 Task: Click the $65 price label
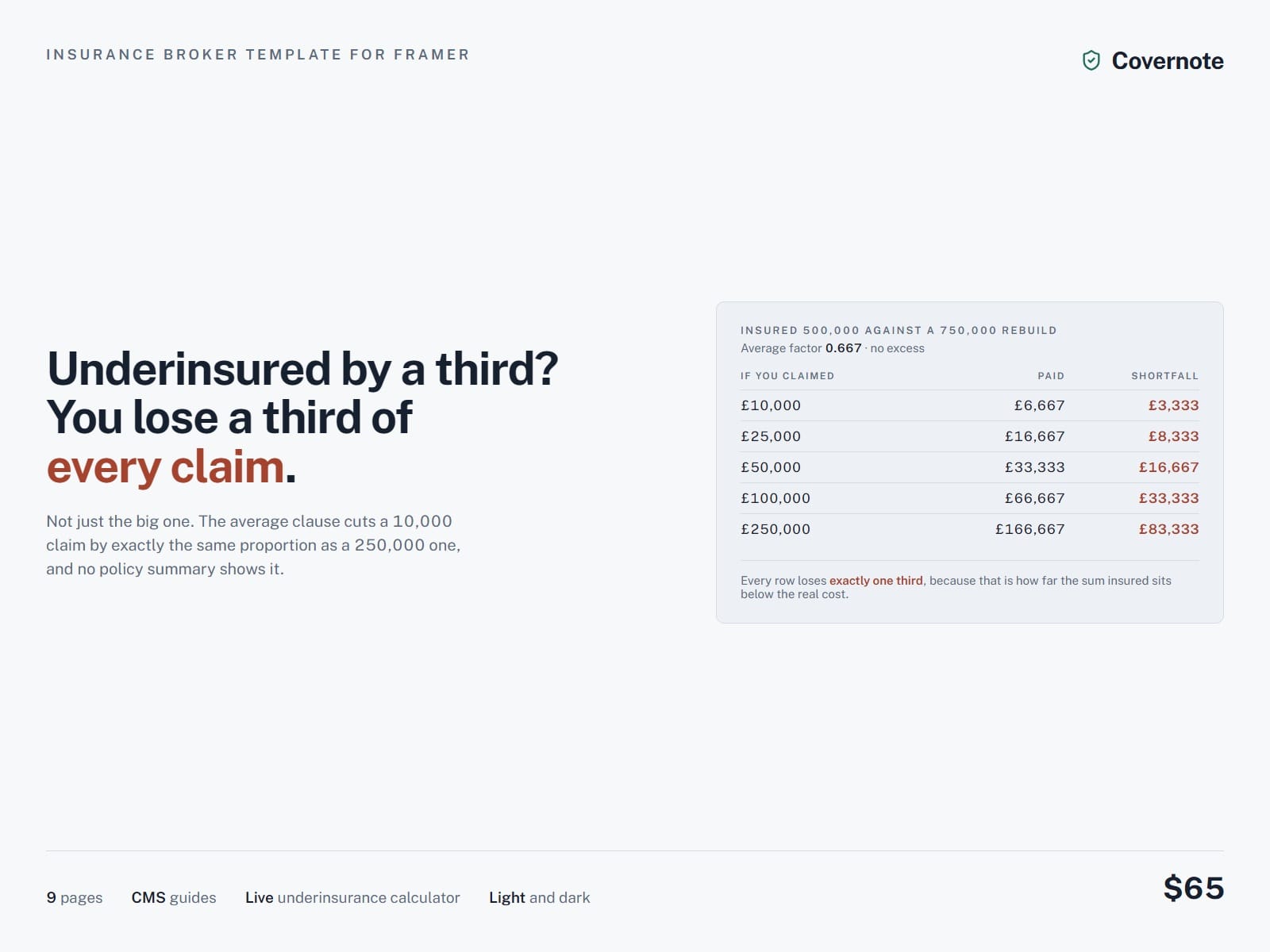[x=1194, y=888]
